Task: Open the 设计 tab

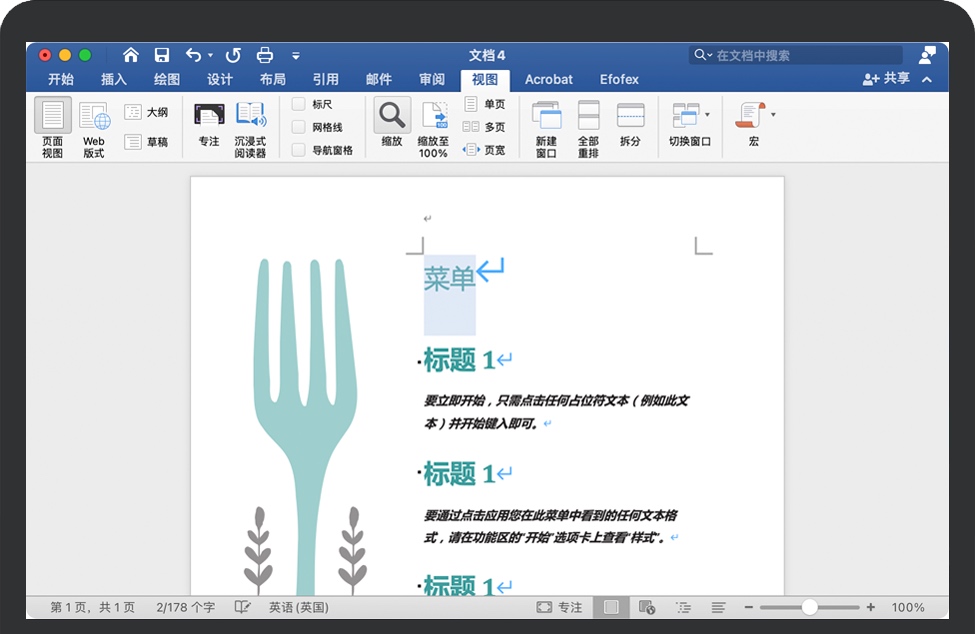Action: click(x=219, y=79)
